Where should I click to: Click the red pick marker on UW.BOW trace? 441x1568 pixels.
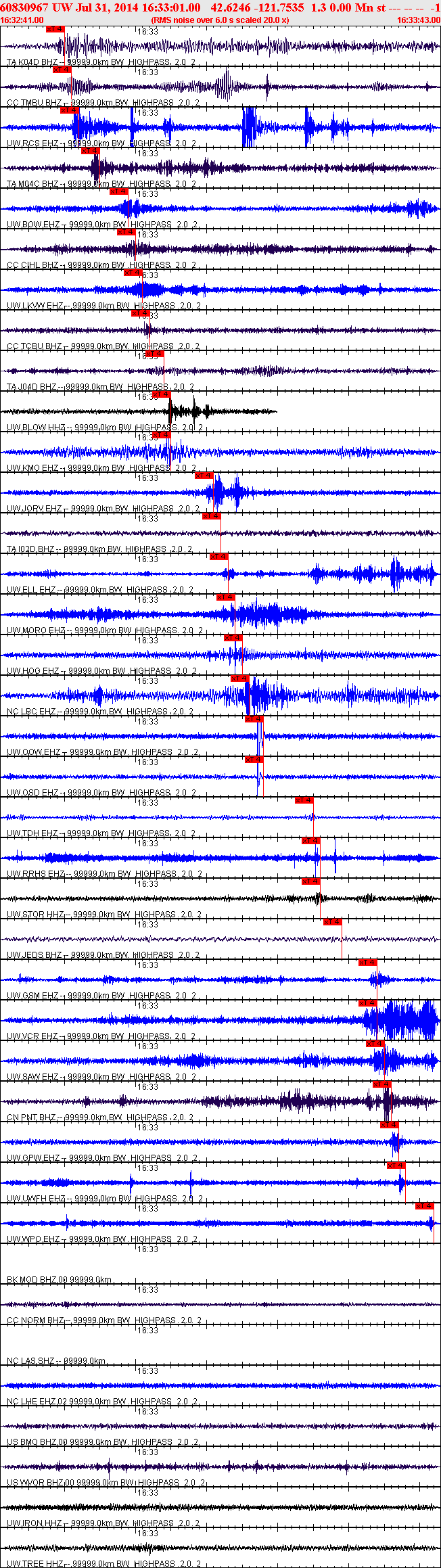[x=118, y=191]
